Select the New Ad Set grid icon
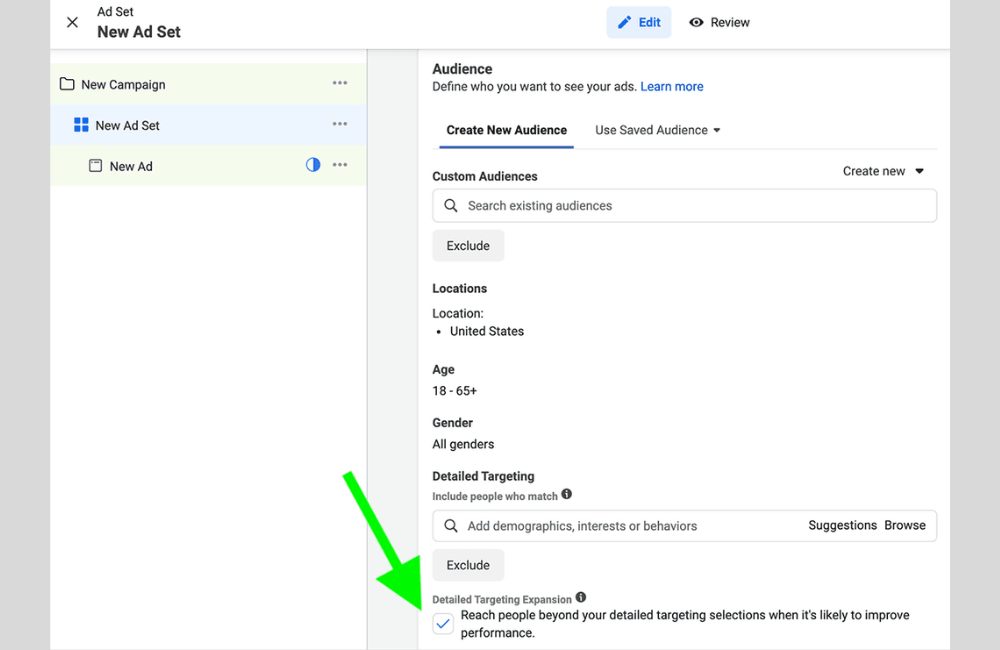The image size is (1000, 650). pyautogui.click(x=80, y=124)
